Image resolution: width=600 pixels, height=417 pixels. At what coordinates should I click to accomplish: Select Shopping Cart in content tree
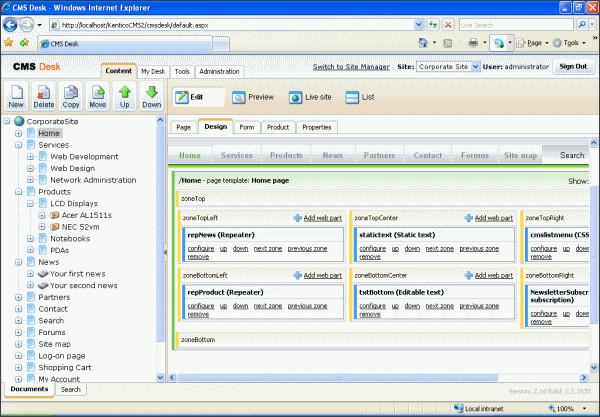(x=65, y=368)
